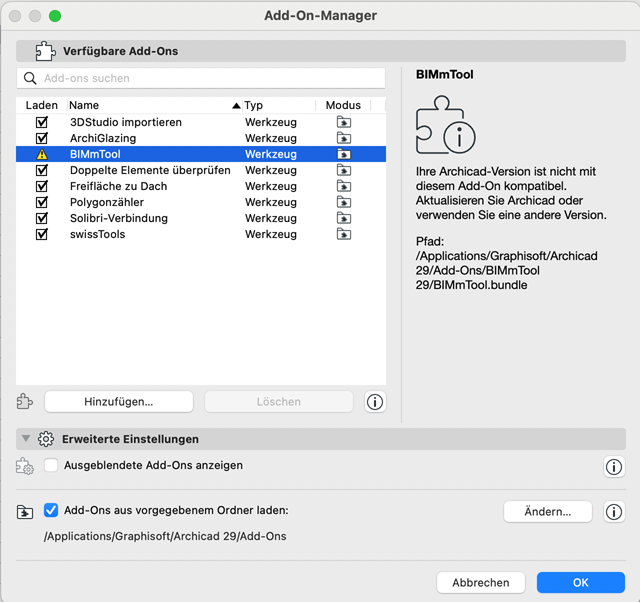The image size is (641, 603).
Task: Click the Modus folder icon for 3DStudio importieren
Action: click(344, 122)
